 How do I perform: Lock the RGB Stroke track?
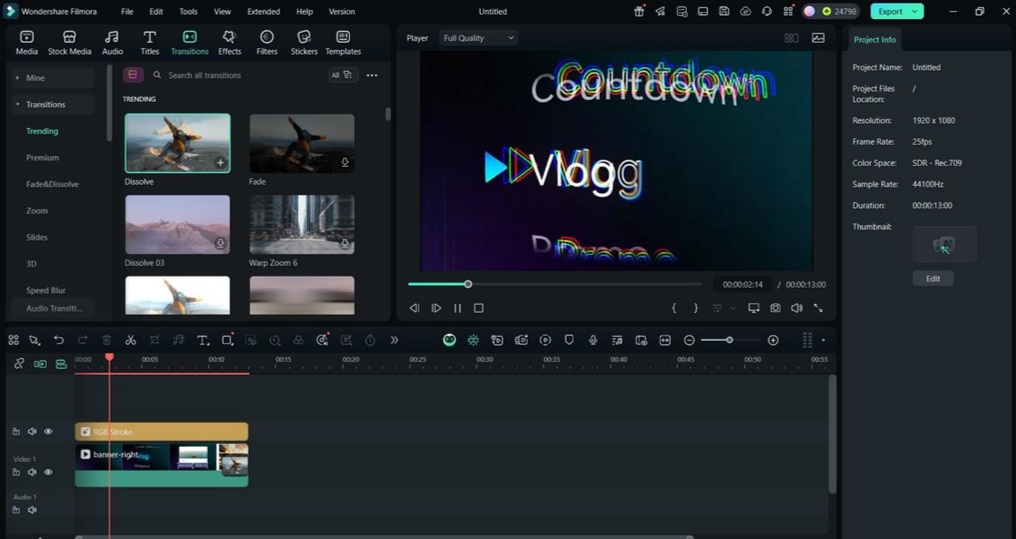(x=16, y=431)
